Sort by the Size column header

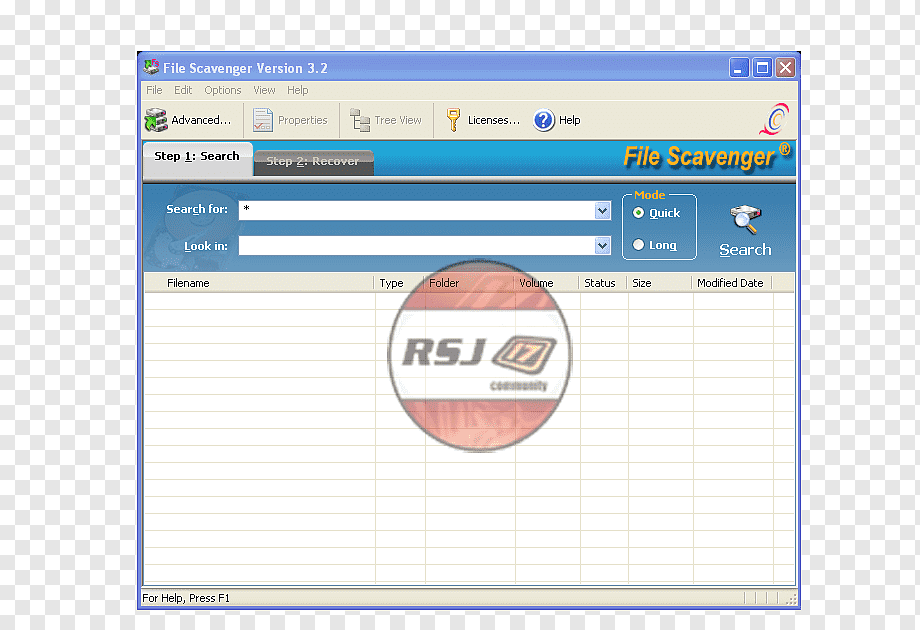pos(659,283)
